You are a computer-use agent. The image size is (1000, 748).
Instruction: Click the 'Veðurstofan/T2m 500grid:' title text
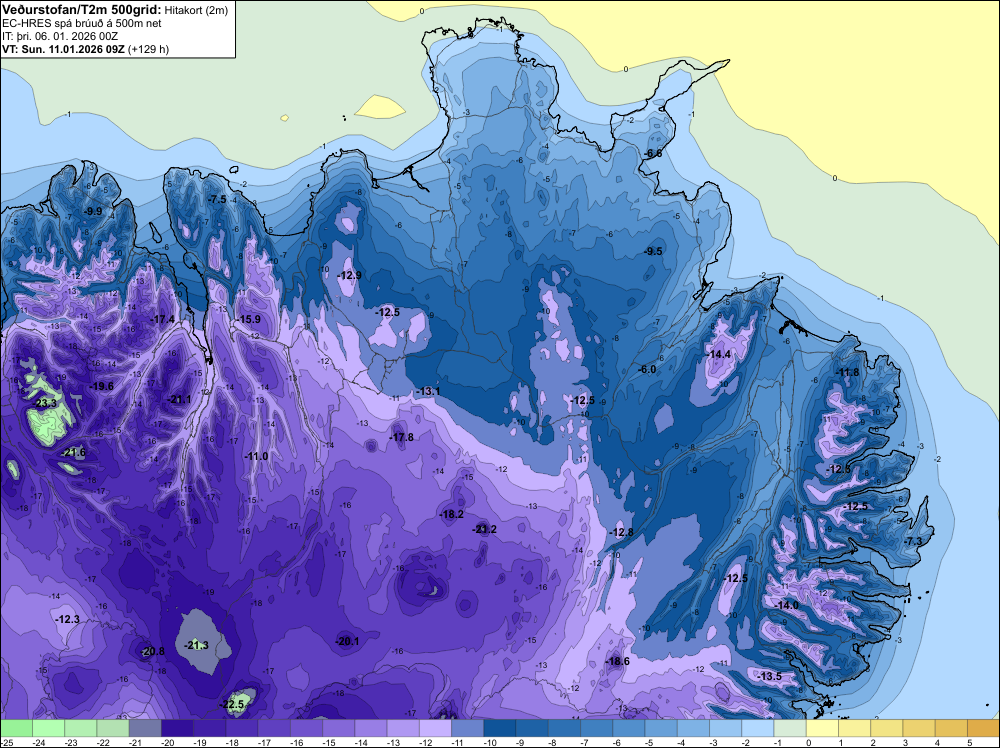82,9
